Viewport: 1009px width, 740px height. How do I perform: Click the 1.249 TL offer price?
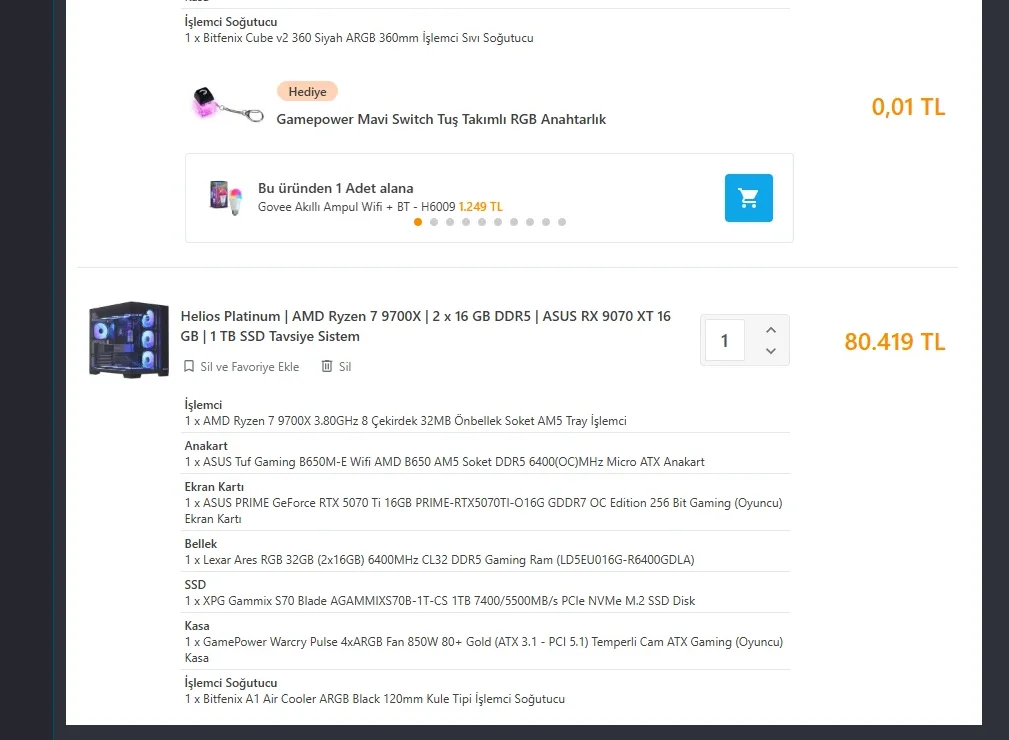coord(481,207)
